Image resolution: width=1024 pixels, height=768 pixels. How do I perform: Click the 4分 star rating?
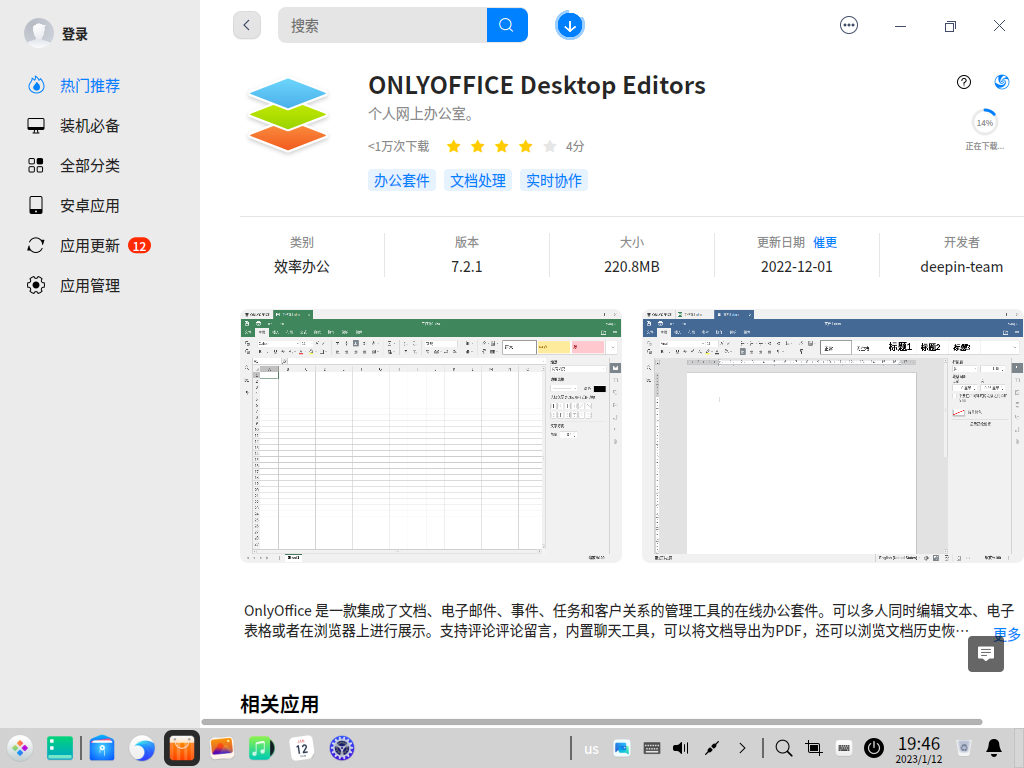[515, 146]
